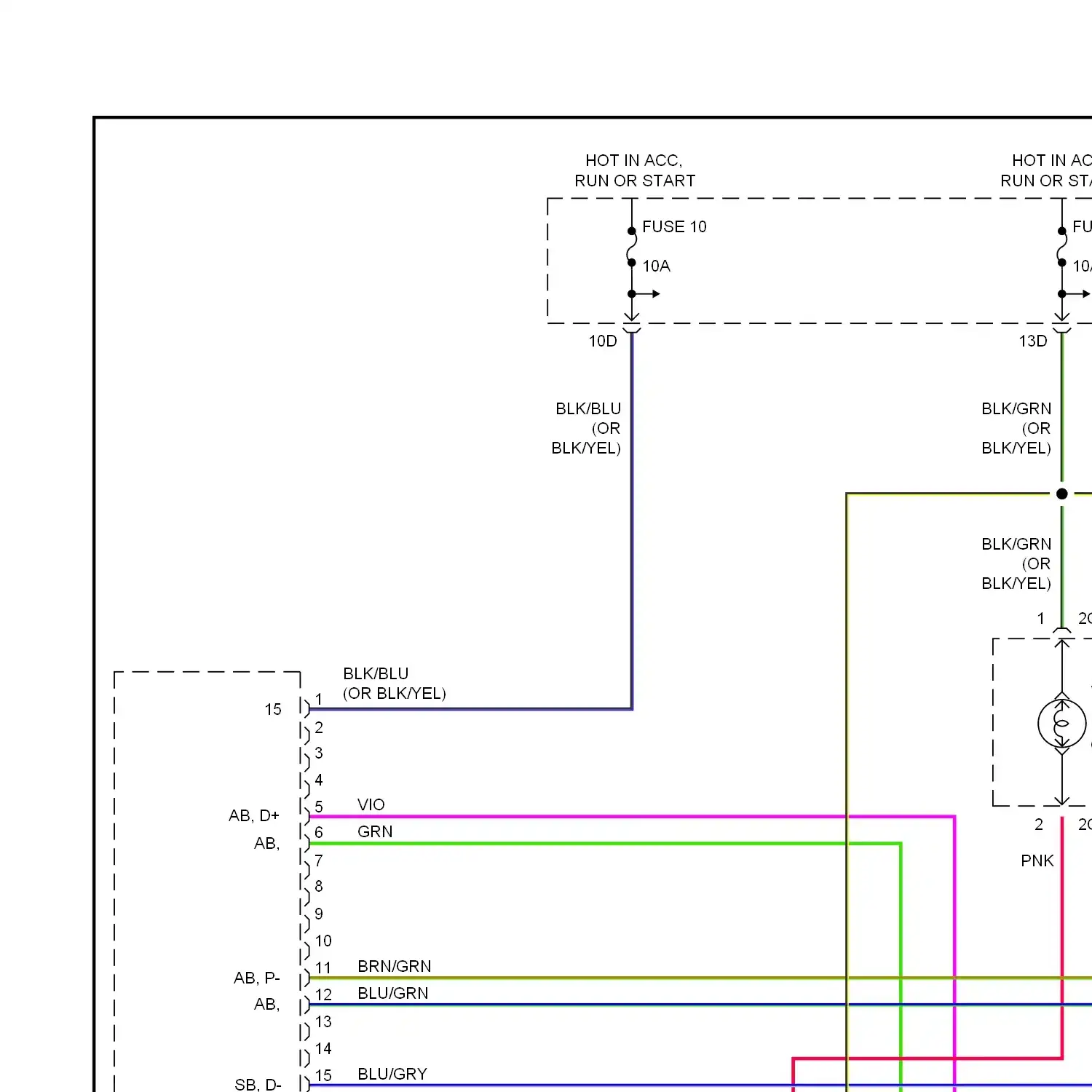1092x1092 pixels.
Task: Click the "BLK/GRN (OR BLK/YEL)" label below the splice dot
Action: 1016,563
